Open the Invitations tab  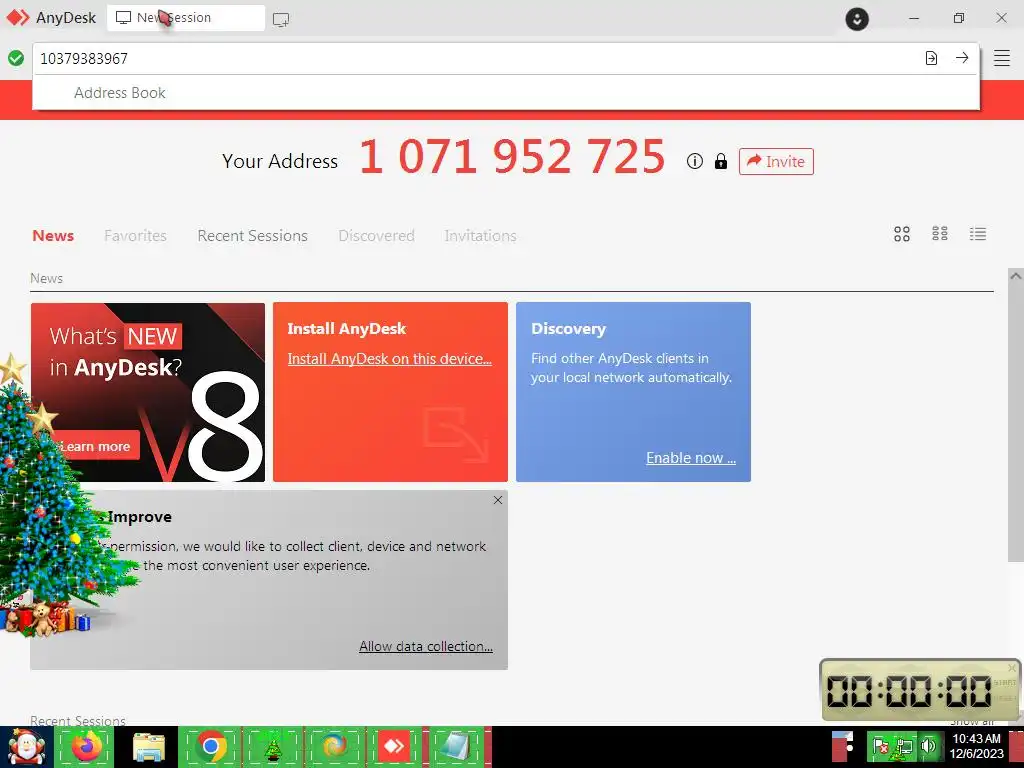(480, 236)
